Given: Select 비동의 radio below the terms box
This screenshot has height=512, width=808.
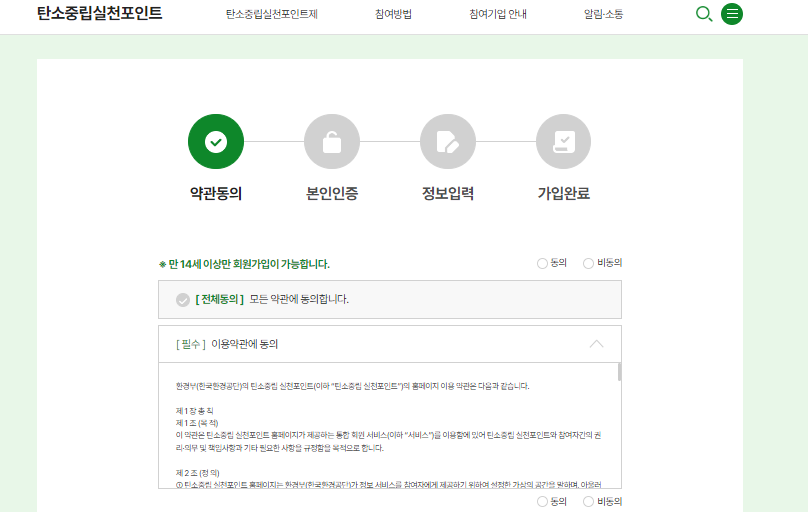Looking at the screenshot, I should pyautogui.click(x=588, y=501).
